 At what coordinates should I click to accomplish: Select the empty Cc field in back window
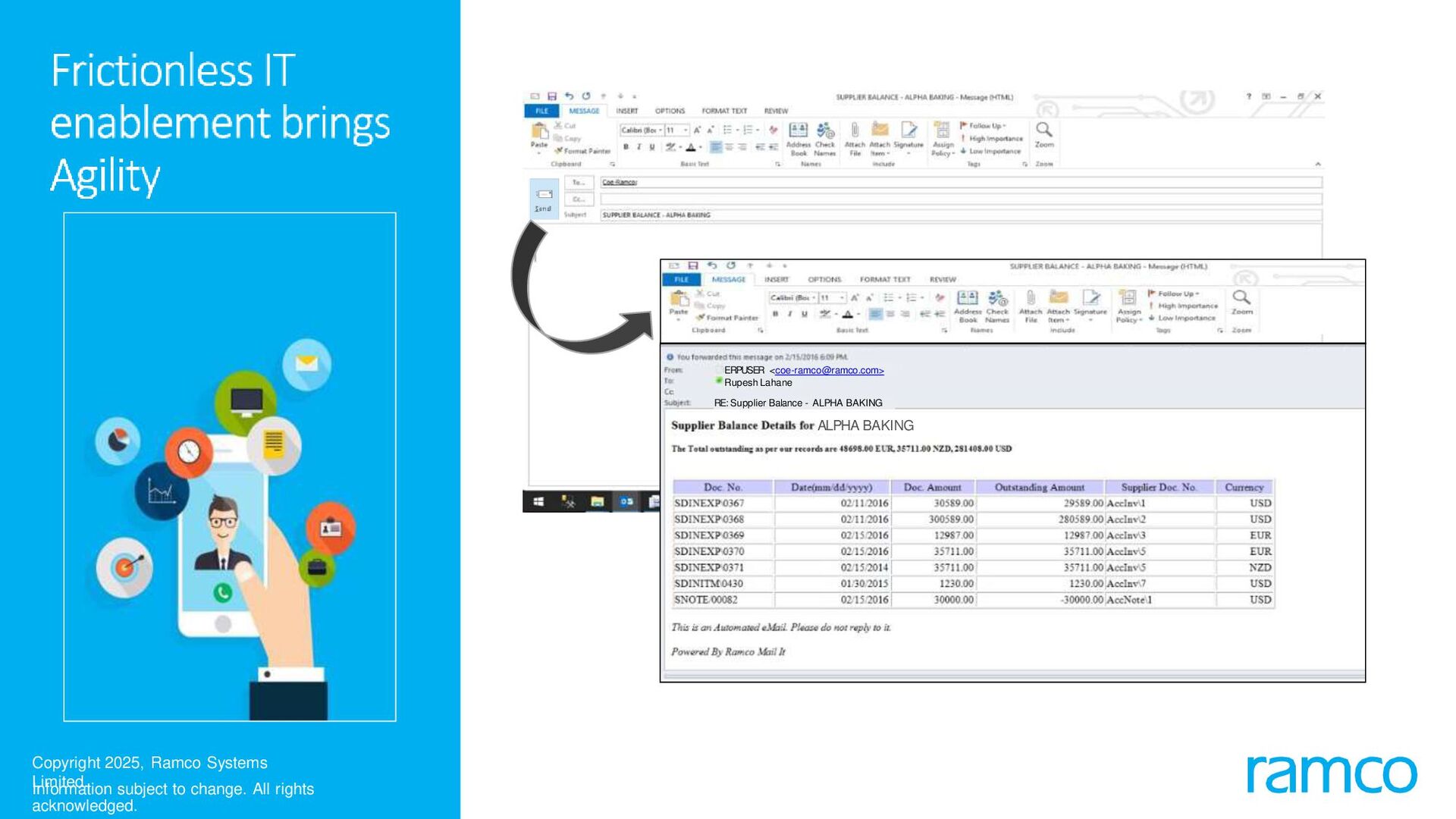(x=961, y=199)
